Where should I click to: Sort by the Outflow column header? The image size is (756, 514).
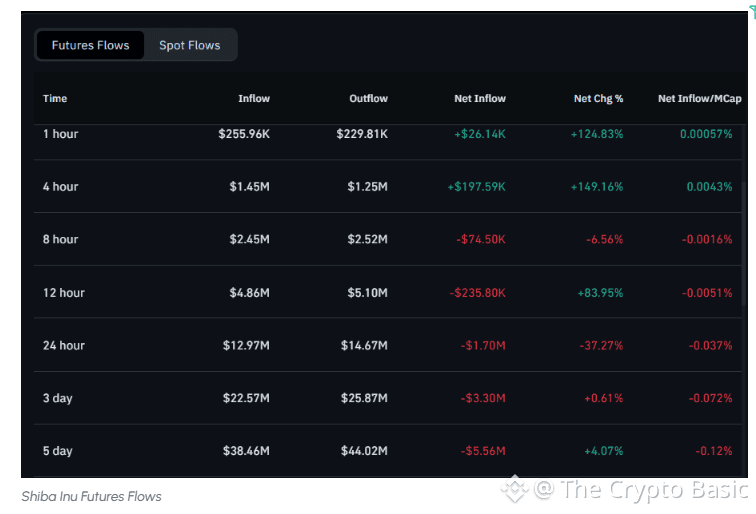tap(368, 99)
